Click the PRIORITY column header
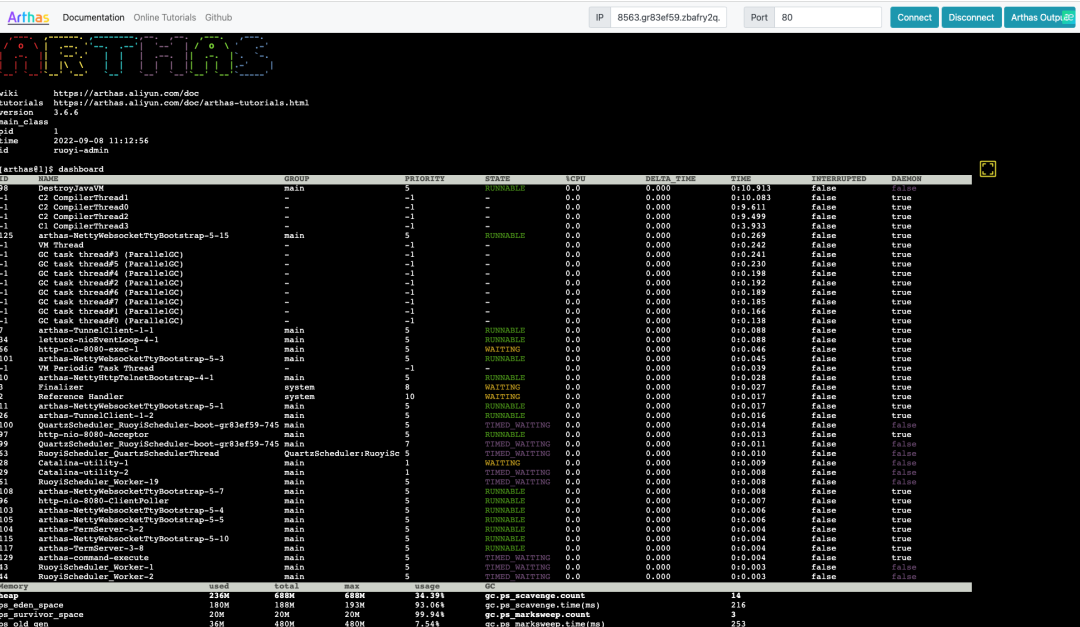Viewport: 1080px width, 627px height. pos(425,178)
